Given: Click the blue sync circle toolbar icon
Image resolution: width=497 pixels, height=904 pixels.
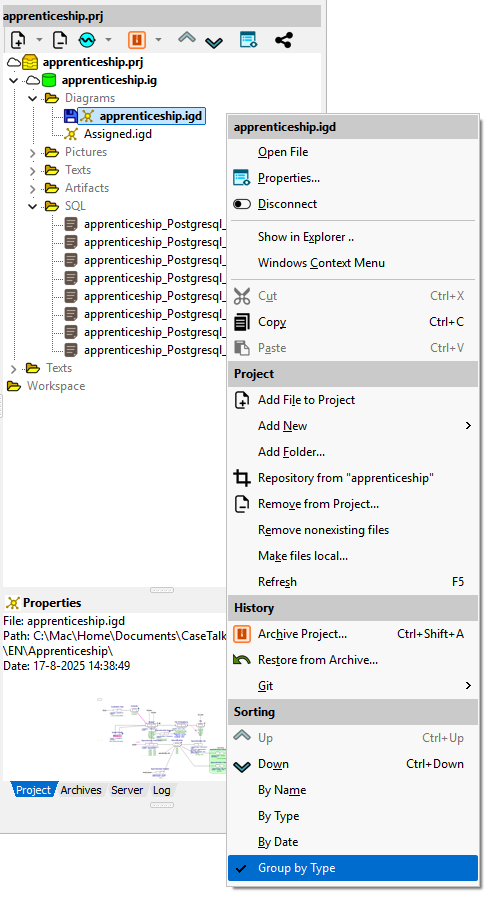Looking at the screenshot, I should (87, 40).
